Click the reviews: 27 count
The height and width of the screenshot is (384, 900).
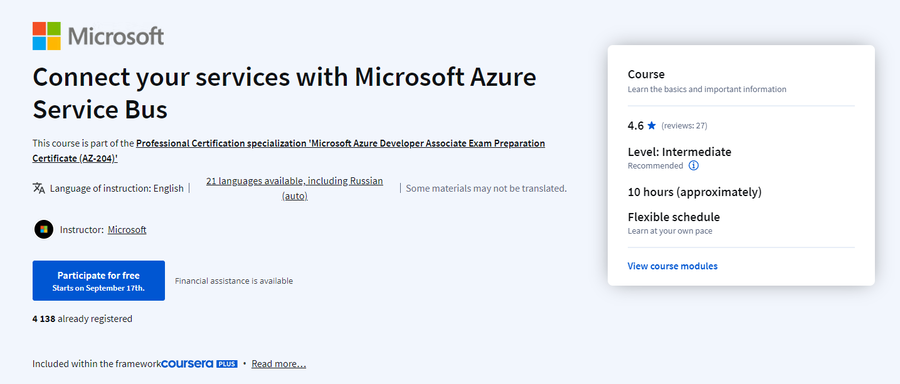(684, 126)
